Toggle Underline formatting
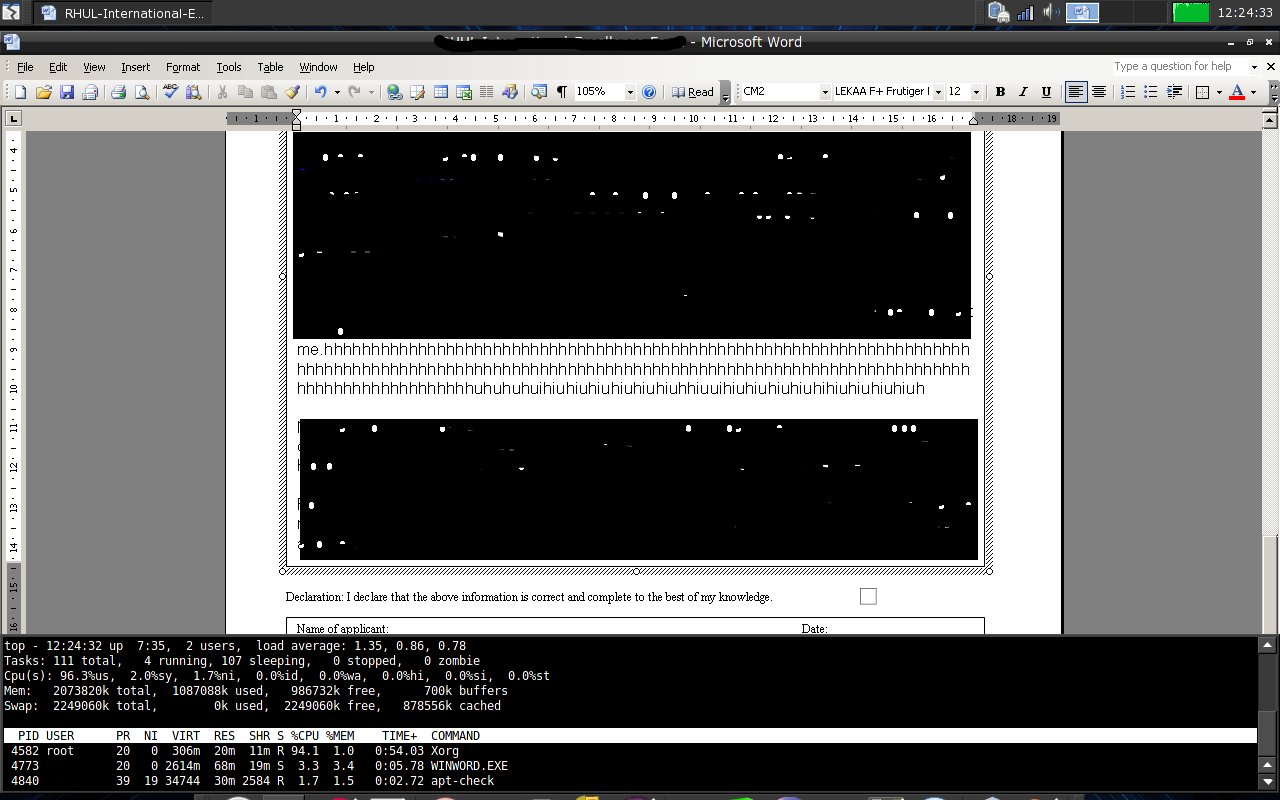 pos(1046,92)
